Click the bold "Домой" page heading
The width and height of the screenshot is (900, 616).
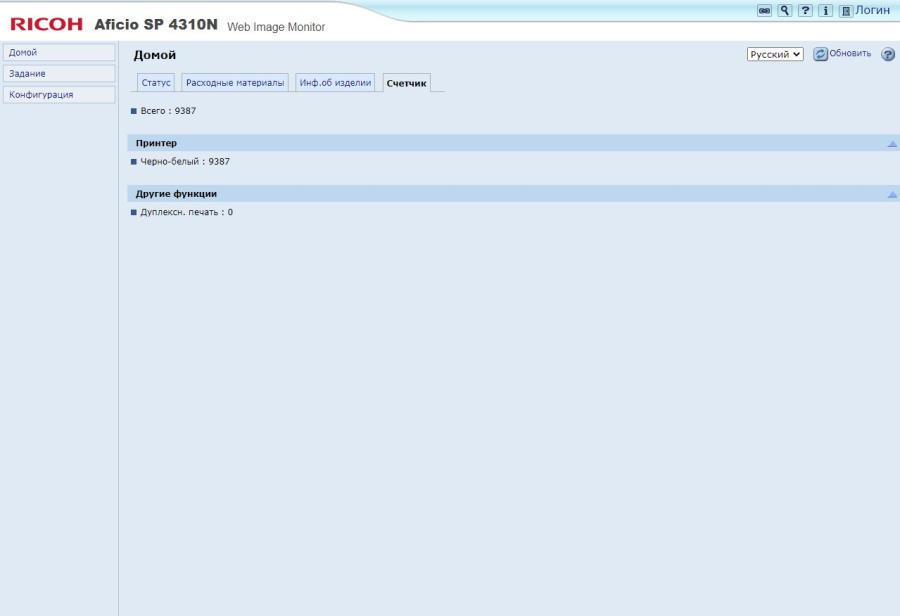pos(155,55)
